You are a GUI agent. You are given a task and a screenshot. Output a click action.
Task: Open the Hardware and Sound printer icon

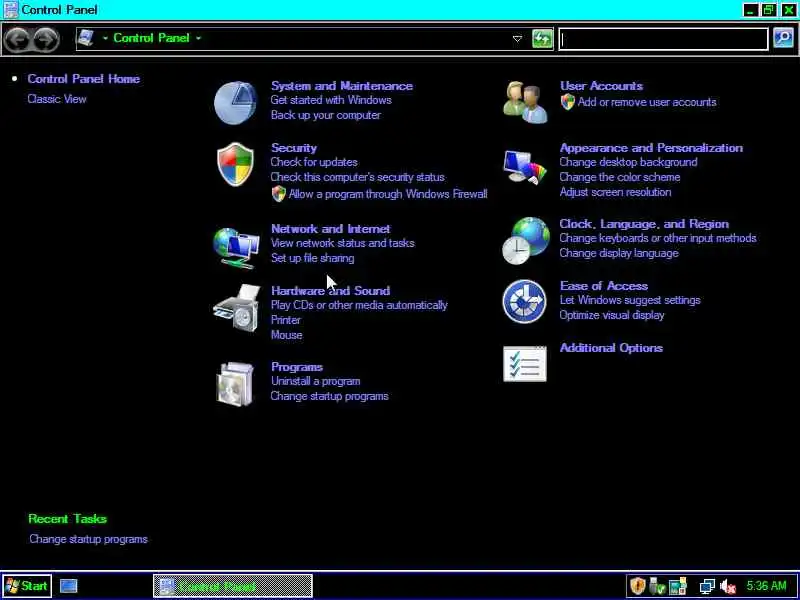237,308
